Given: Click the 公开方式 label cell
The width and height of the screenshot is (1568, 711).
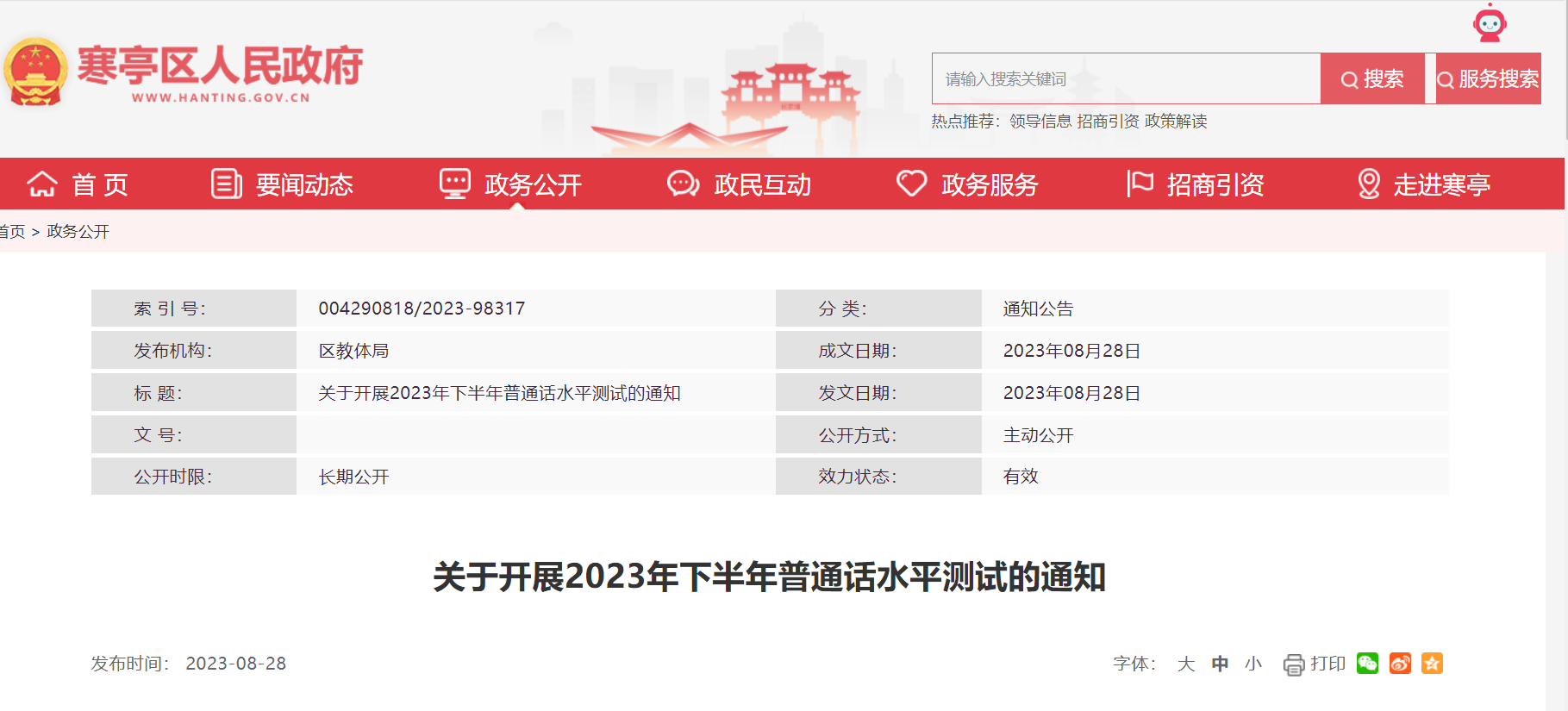Looking at the screenshot, I should coord(878,435).
